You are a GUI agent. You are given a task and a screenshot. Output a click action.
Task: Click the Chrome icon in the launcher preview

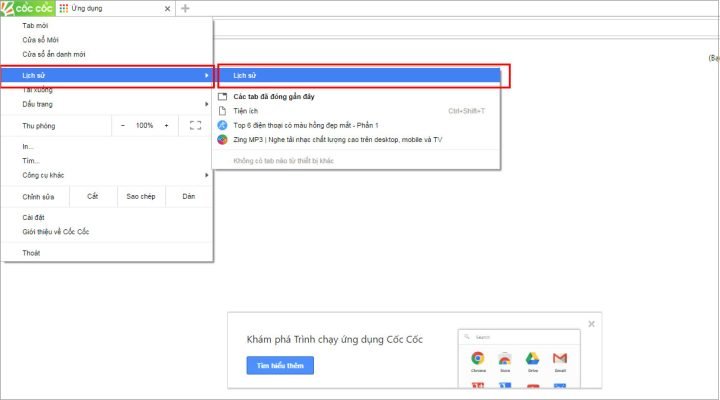click(x=478, y=358)
